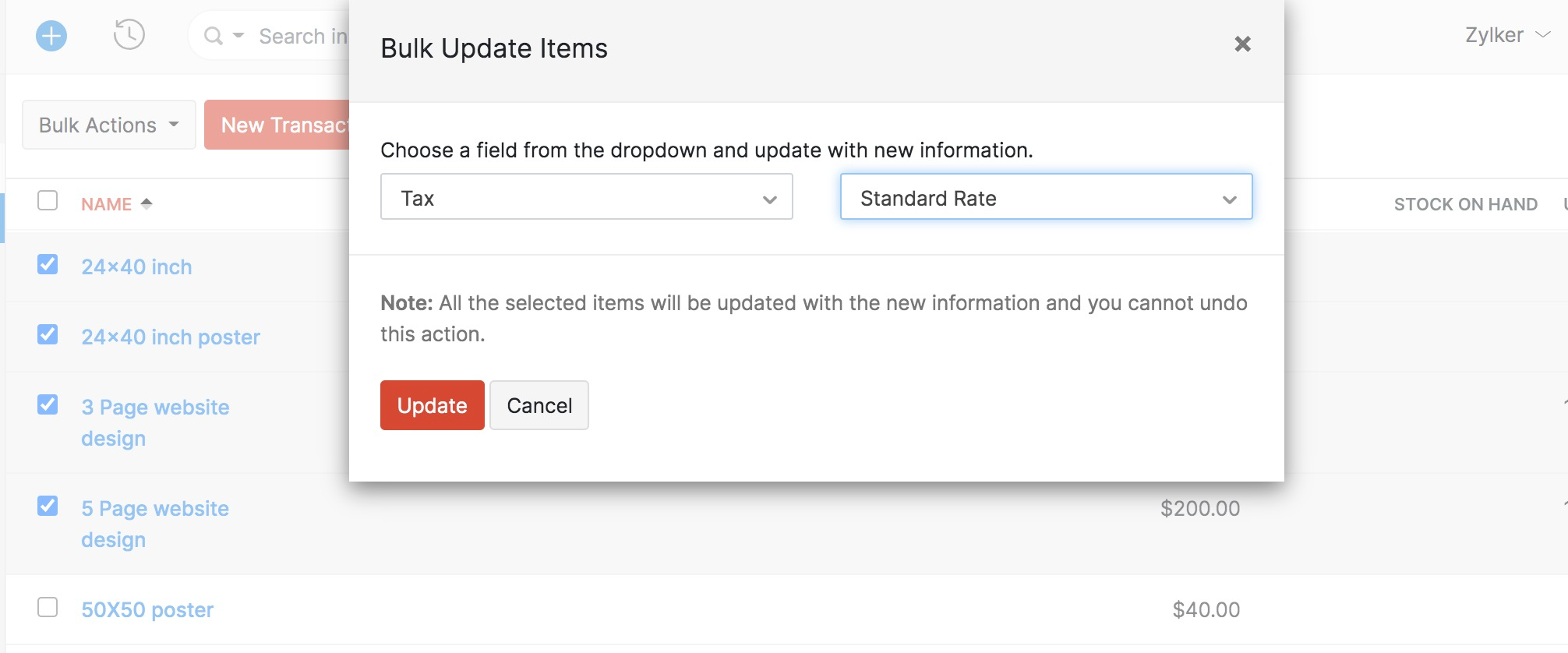The height and width of the screenshot is (653, 1568).
Task: Close the Bulk Update Items dialog
Action: 1242,44
